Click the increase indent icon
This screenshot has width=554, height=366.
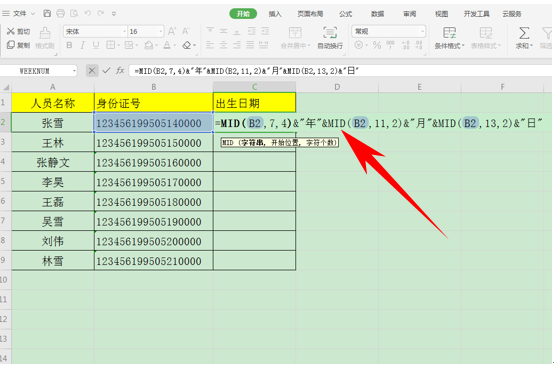265,31
